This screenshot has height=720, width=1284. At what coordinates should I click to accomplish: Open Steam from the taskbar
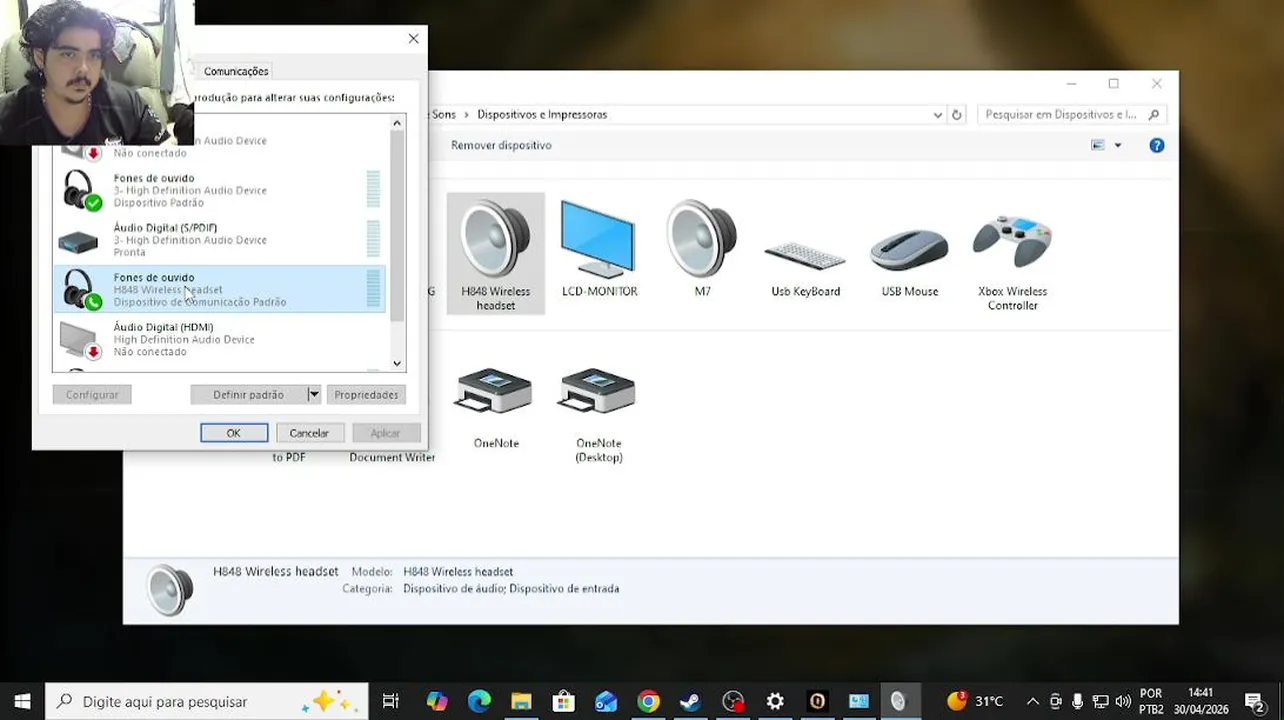coord(690,701)
